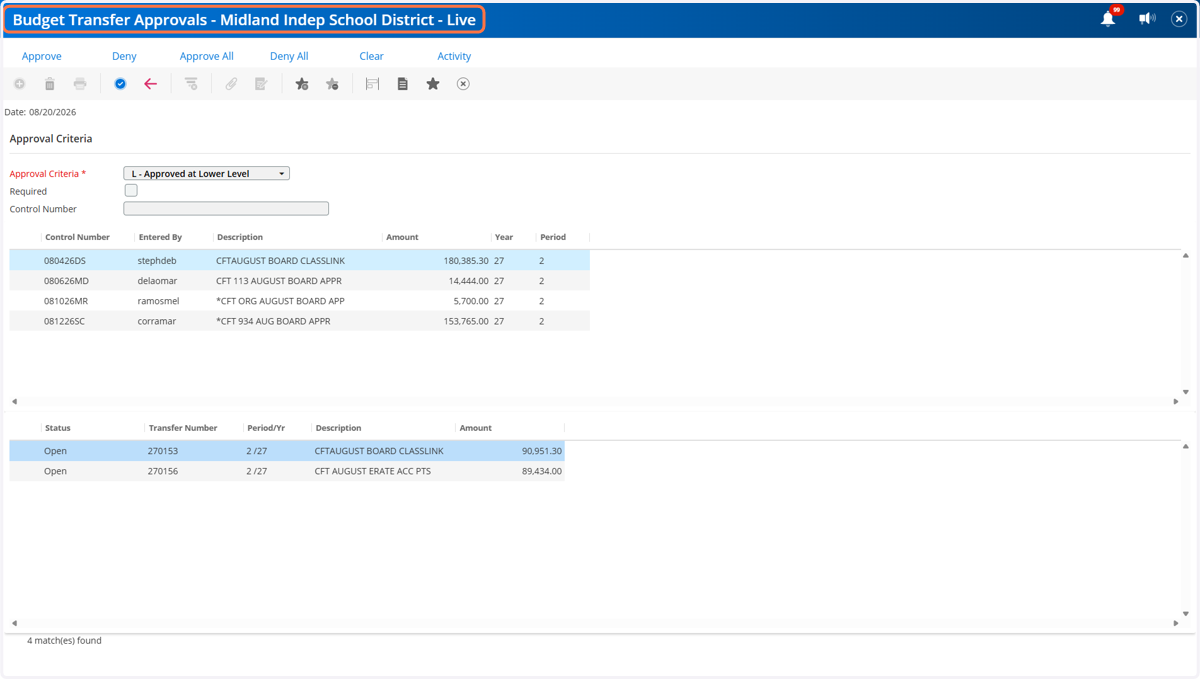Click amount 5,700.00

click(471, 301)
